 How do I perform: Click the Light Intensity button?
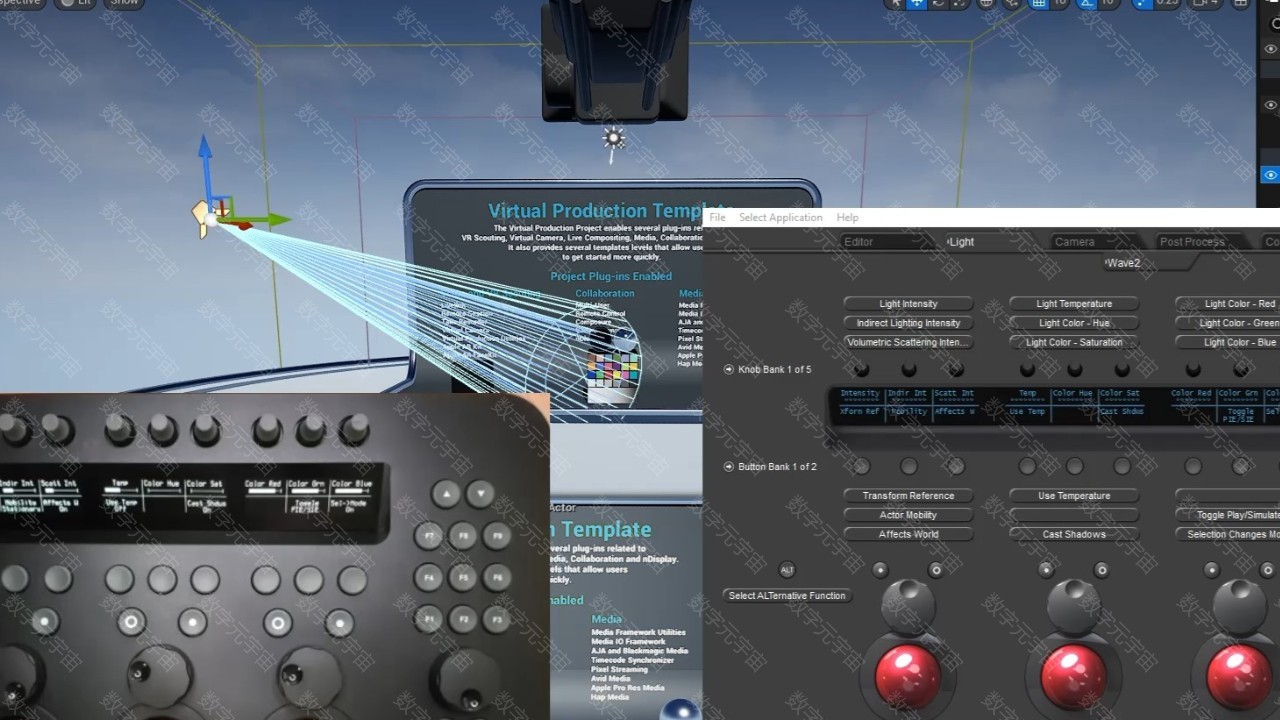pyautogui.click(x=908, y=304)
